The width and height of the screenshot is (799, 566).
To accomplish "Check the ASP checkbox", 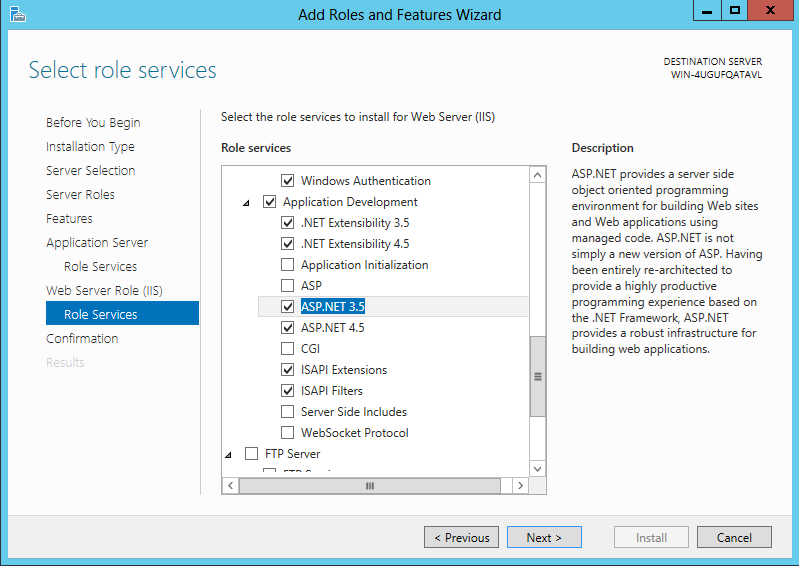I will (287, 286).
